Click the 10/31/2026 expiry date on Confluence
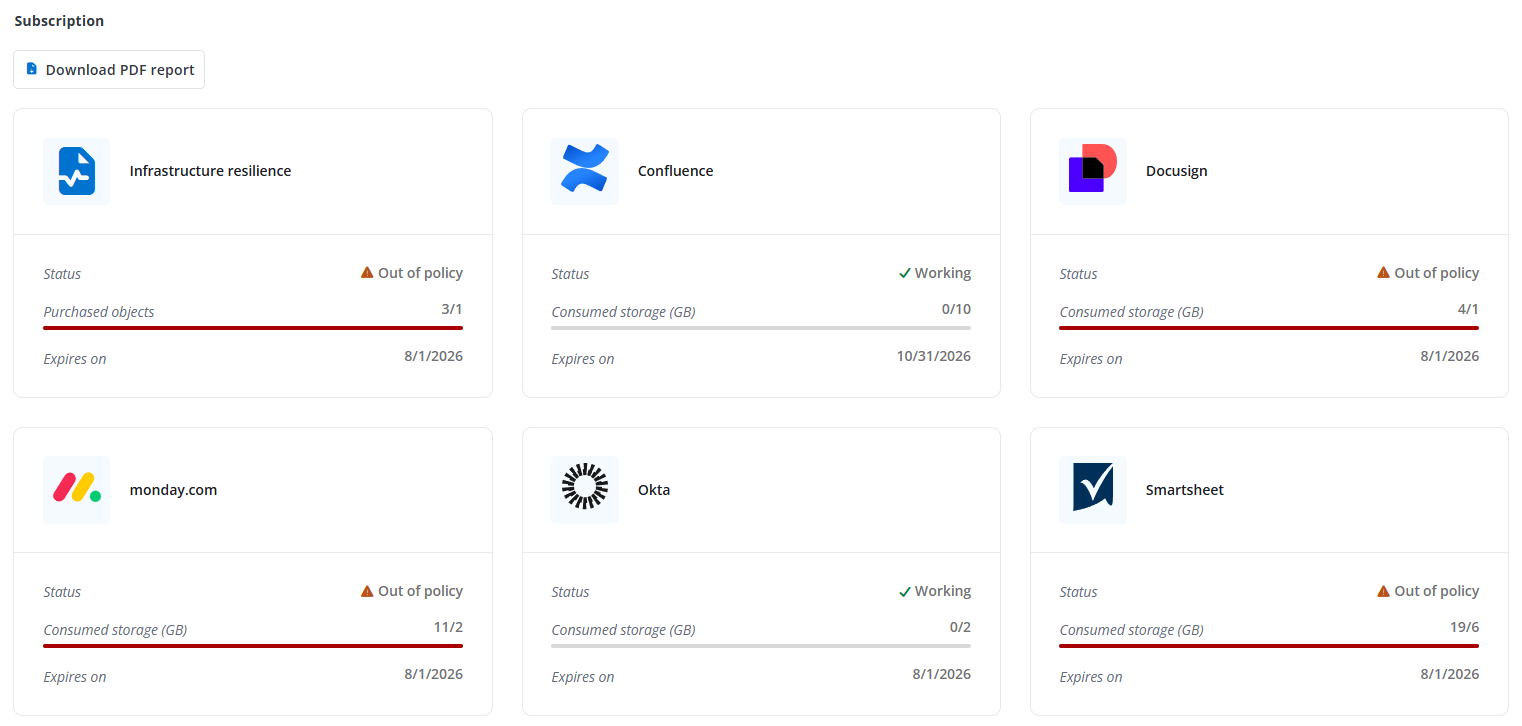 933,356
